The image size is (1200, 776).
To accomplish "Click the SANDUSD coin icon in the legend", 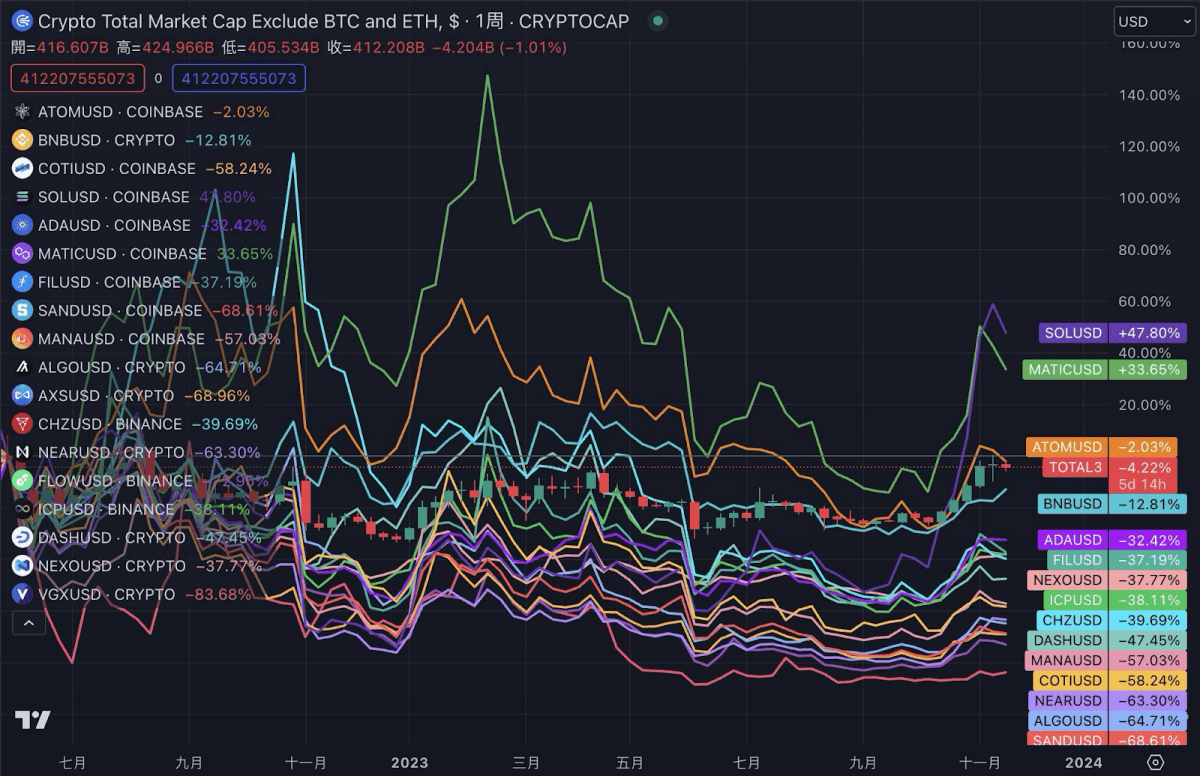I will pos(22,310).
